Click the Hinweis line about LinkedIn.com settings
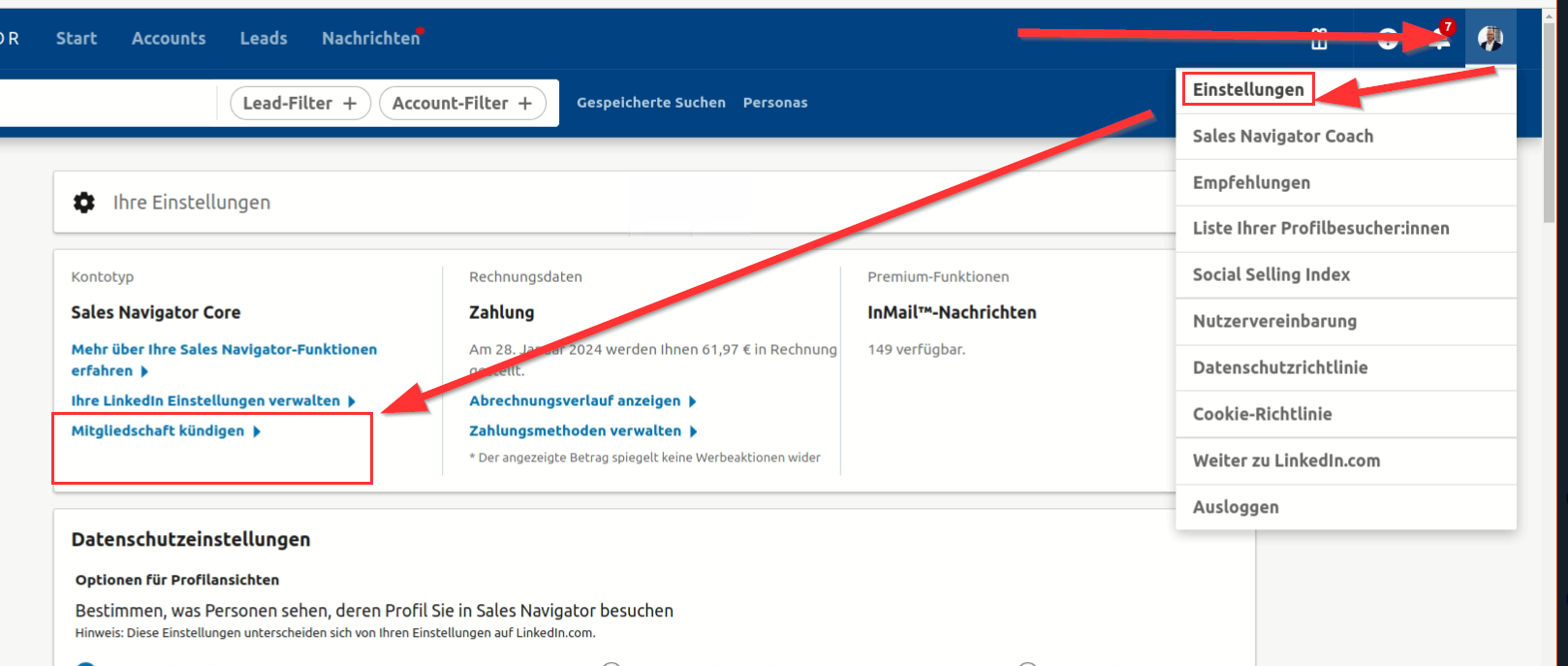The width and height of the screenshot is (1568, 666). (335, 633)
